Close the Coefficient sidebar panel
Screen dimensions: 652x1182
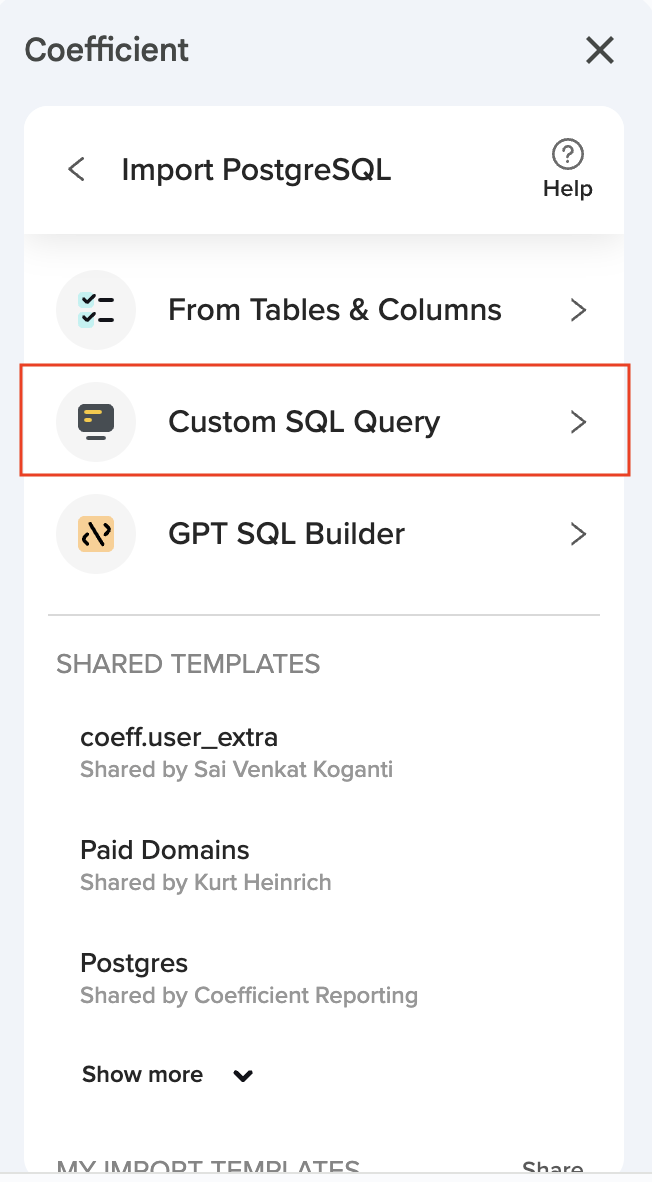pos(599,50)
